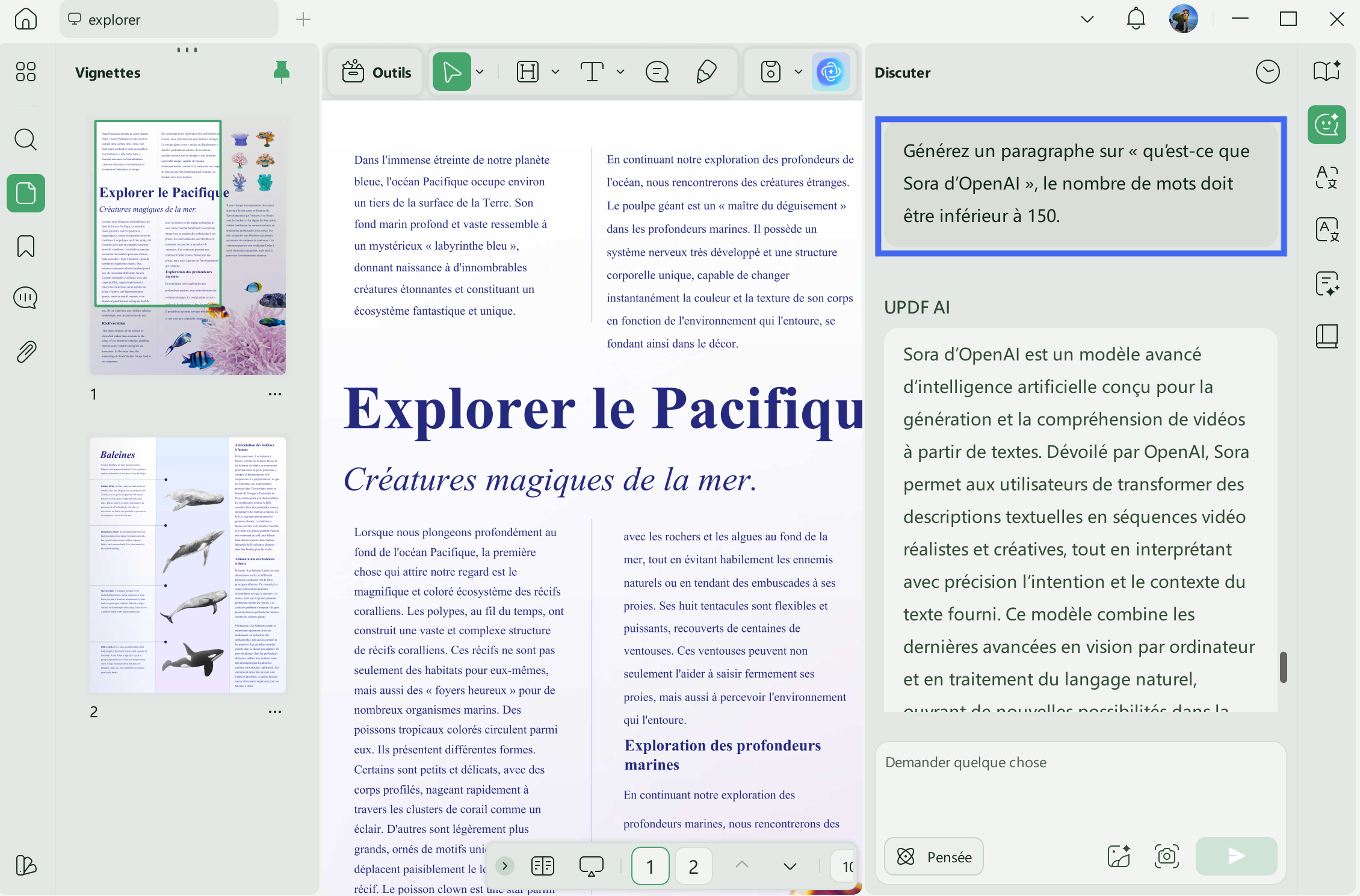The width and height of the screenshot is (1360, 896).
Task: Select the user prompt message bubble
Action: click(x=1081, y=186)
